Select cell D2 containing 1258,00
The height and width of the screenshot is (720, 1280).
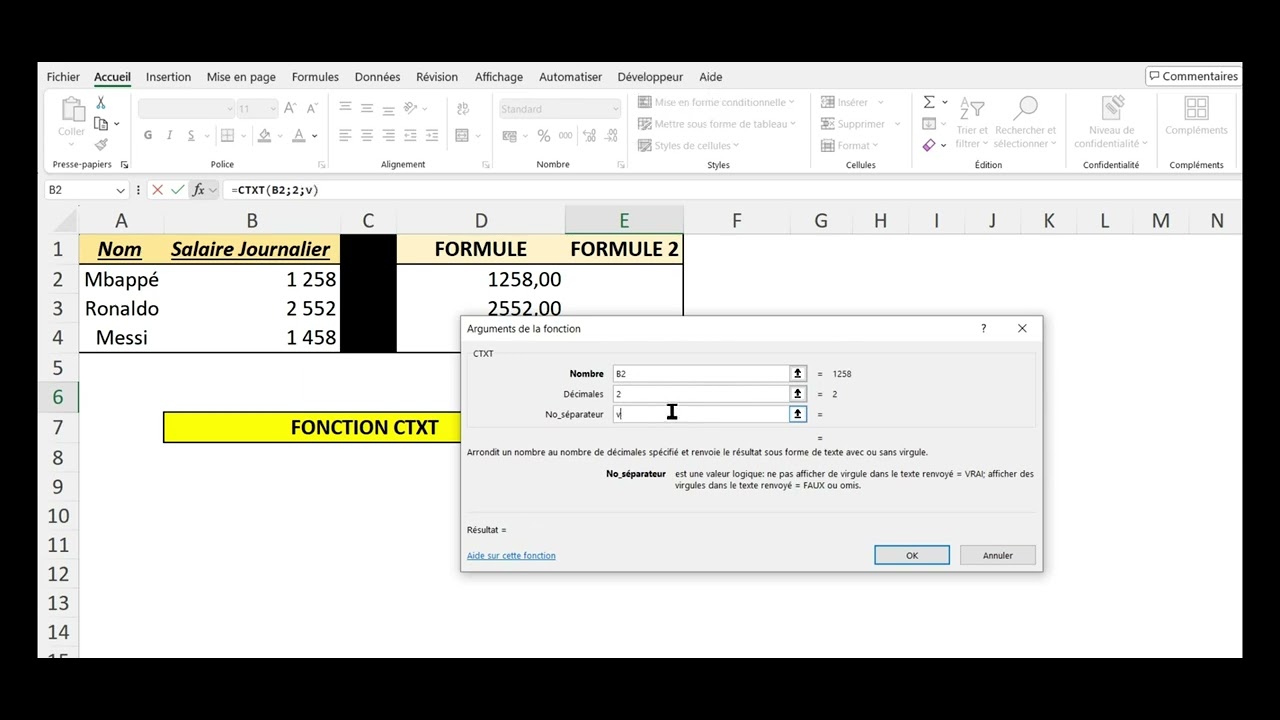[481, 279]
